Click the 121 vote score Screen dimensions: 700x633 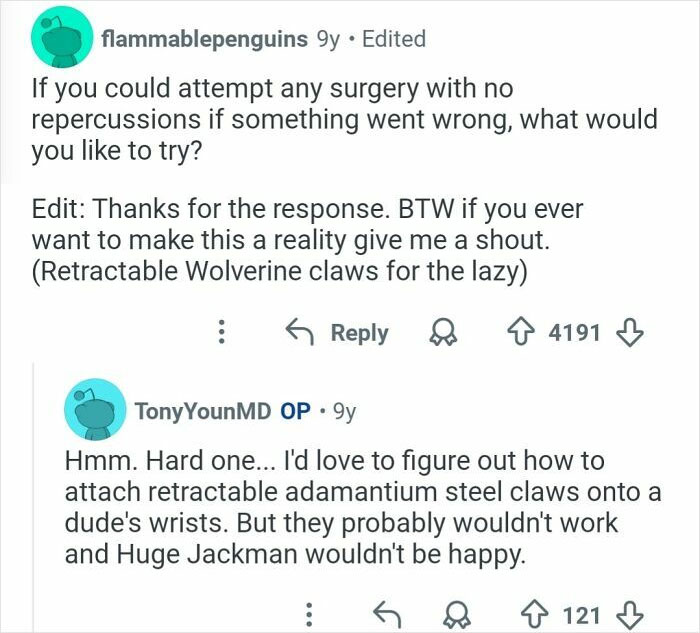click(581, 613)
